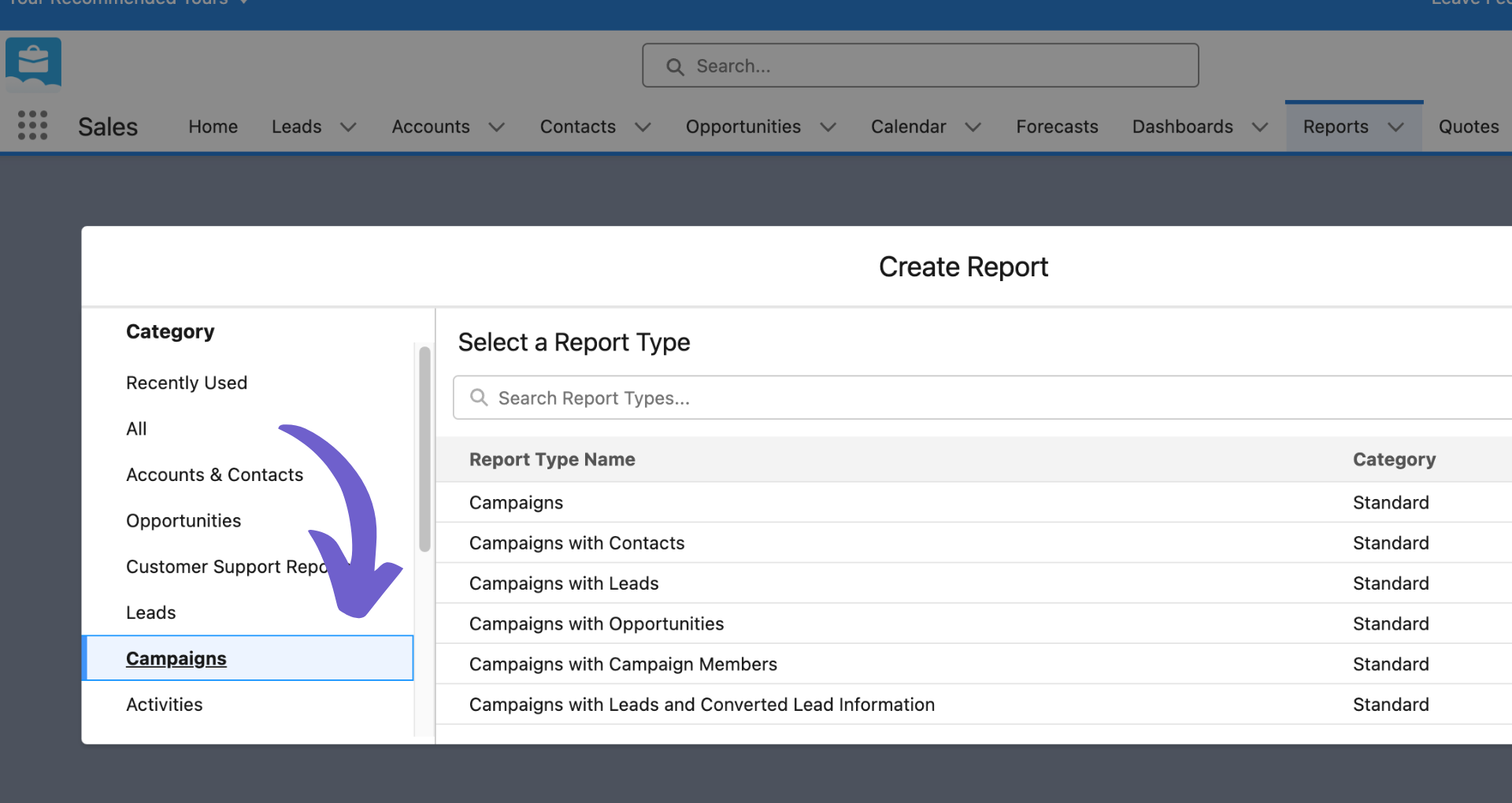
Task: Expand the Leads tab dropdown chevron
Action: (x=348, y=127)
